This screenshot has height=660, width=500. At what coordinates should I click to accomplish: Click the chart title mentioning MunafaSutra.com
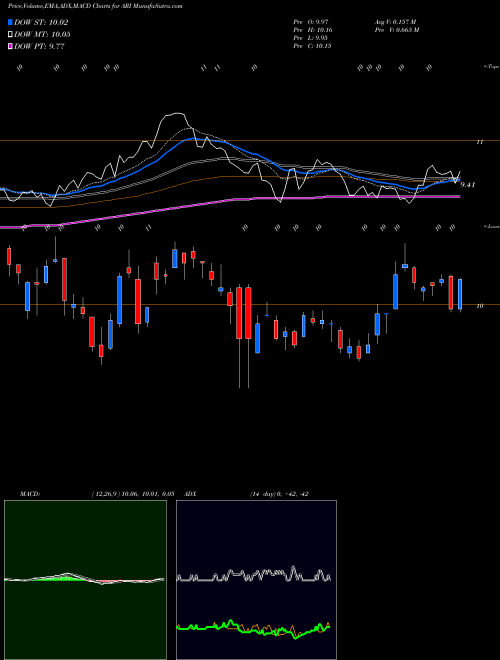[x=95, y=7]
